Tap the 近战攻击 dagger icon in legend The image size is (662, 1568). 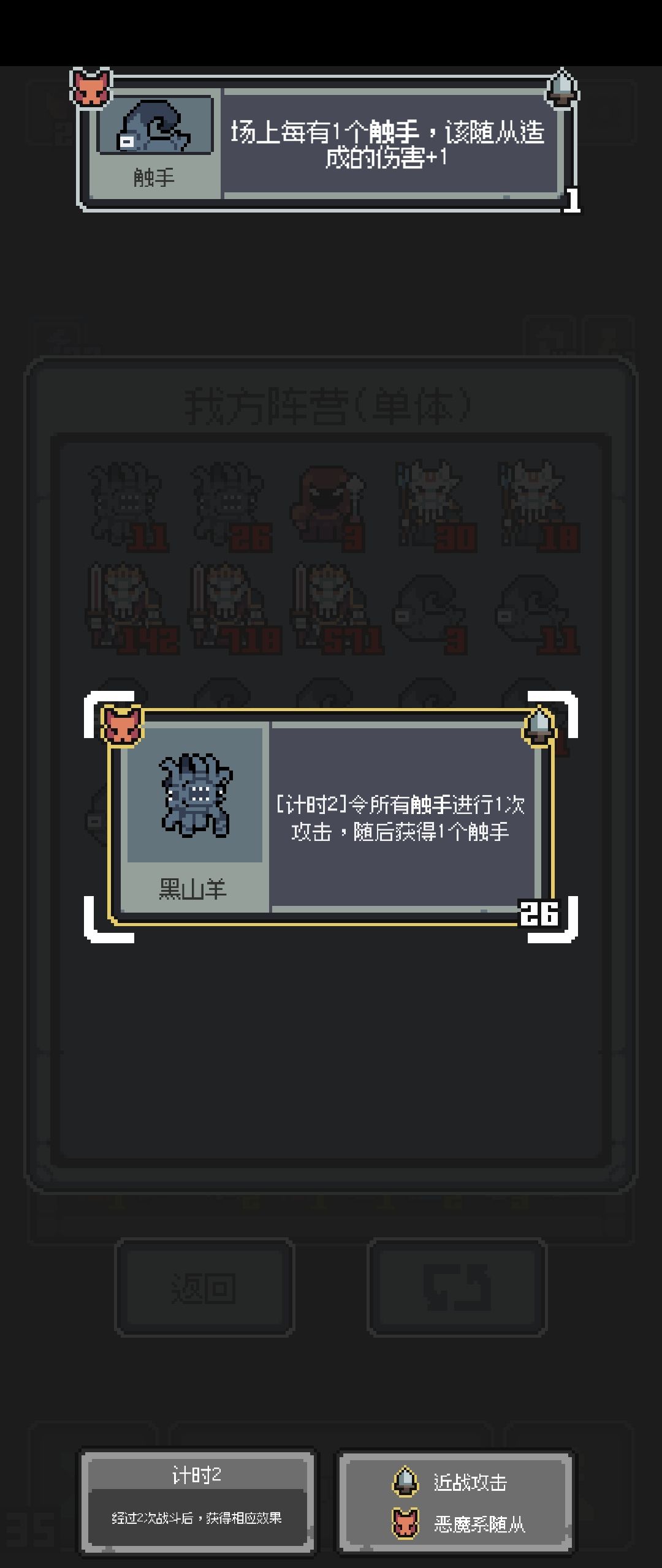405,1482
